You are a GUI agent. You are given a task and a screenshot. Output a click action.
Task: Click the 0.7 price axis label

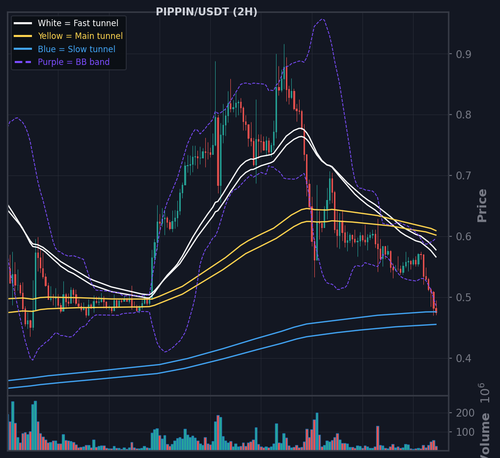coord(464,175)
